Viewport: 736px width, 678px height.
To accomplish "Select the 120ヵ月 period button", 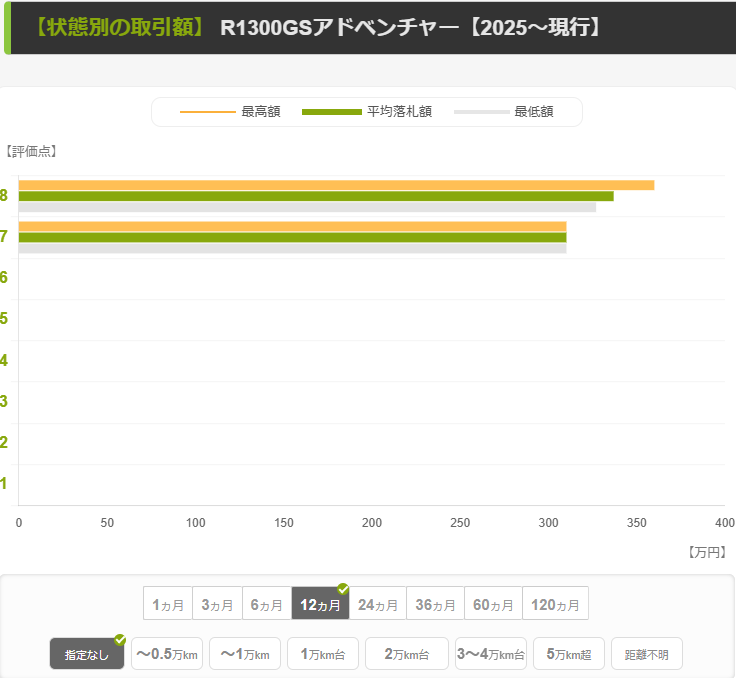I will click(x=555, y=604).
